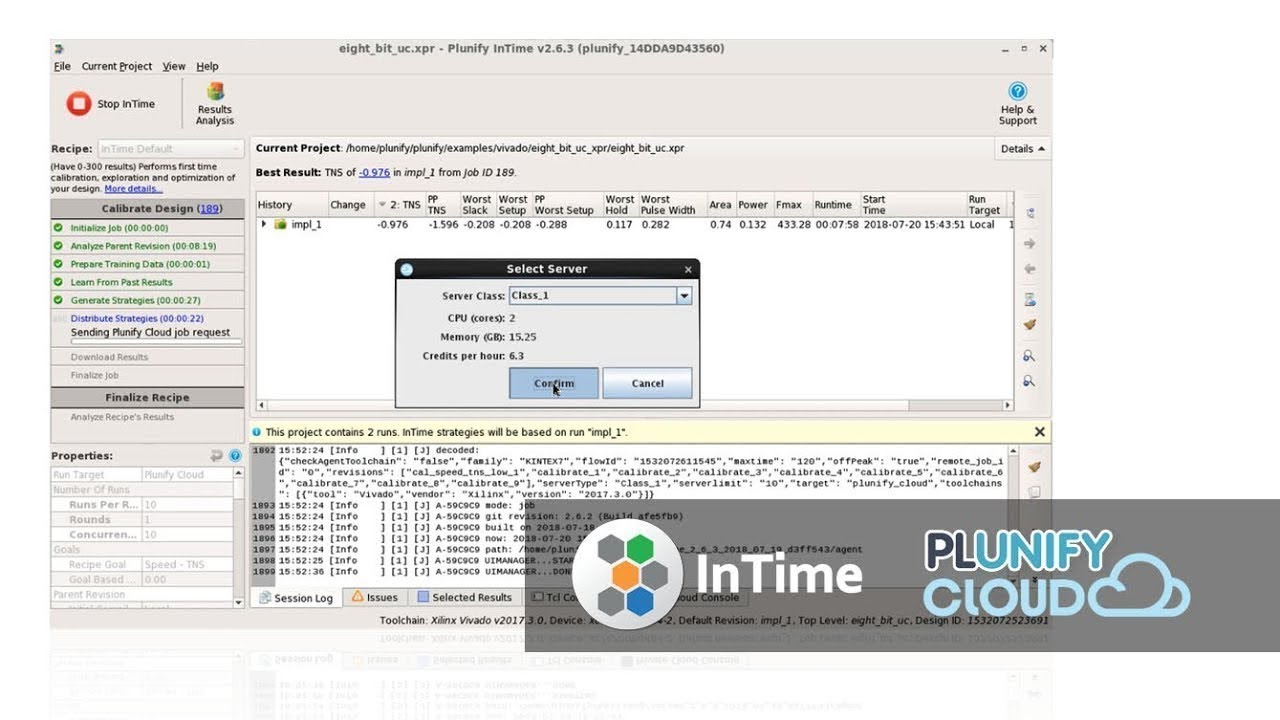Click the green check beside Initialize Job
The width and height of the screenshot is (1280, 720).
pyautogui.click(x=59, y=227)
